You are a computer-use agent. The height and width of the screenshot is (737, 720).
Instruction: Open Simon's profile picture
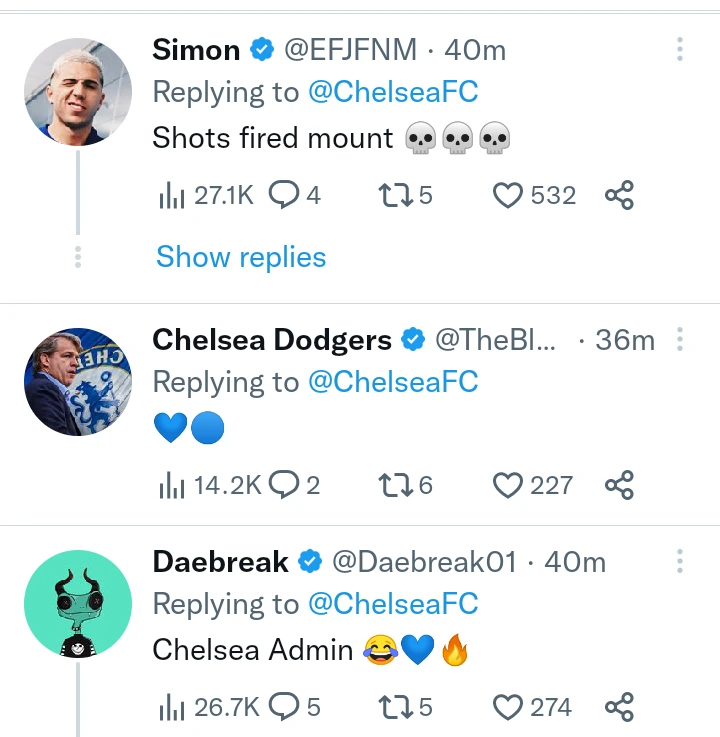pos(78,92)
